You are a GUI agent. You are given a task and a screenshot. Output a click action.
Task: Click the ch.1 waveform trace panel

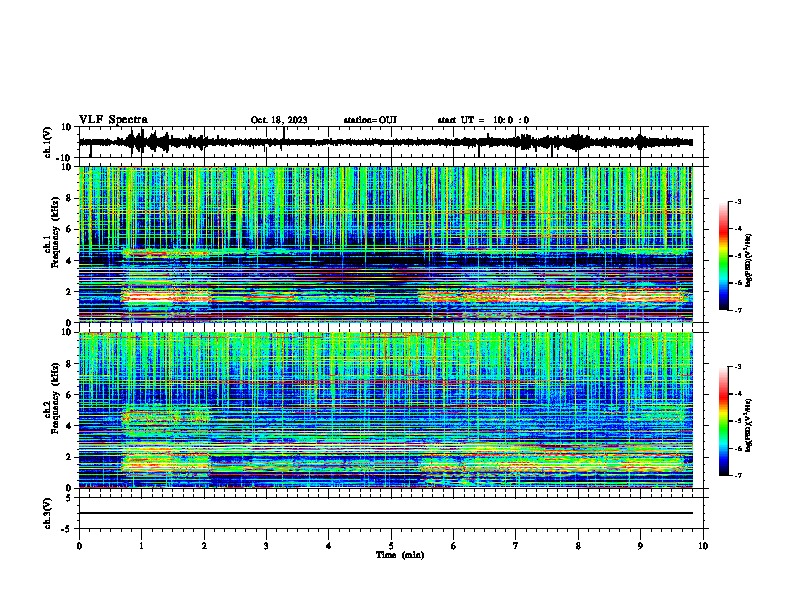coord(391,142)
